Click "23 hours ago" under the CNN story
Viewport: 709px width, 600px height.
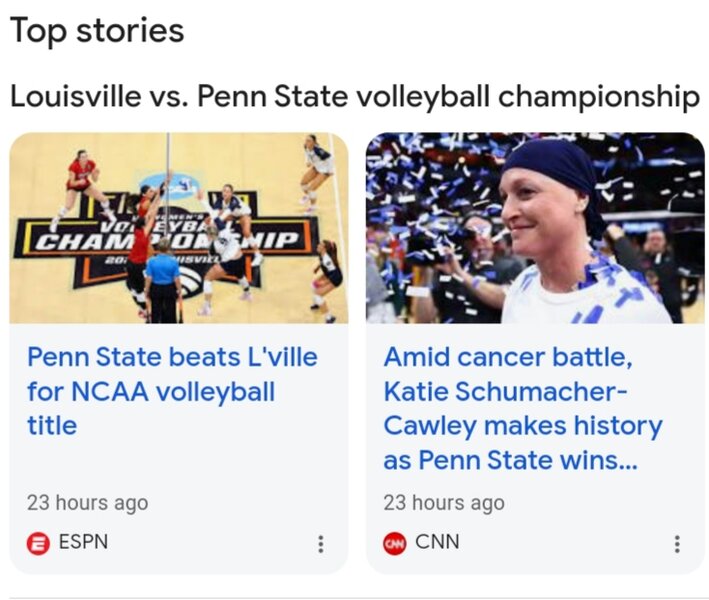pyautogui.click(x=444, y=502)
